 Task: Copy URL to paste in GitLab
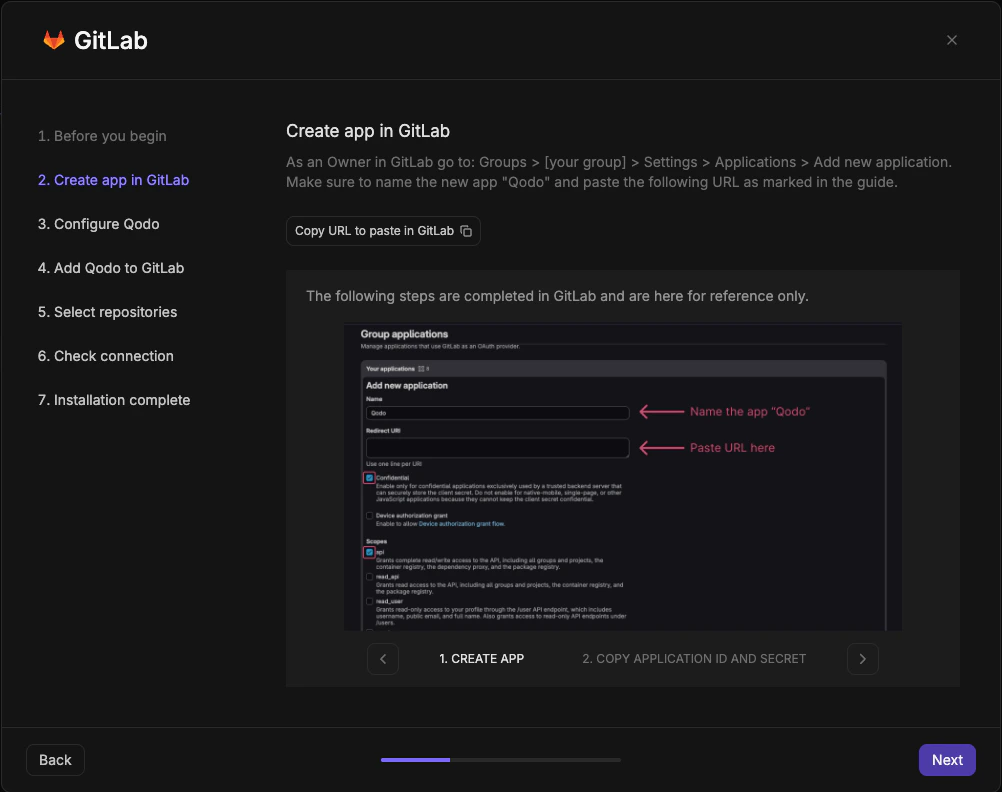383,231
